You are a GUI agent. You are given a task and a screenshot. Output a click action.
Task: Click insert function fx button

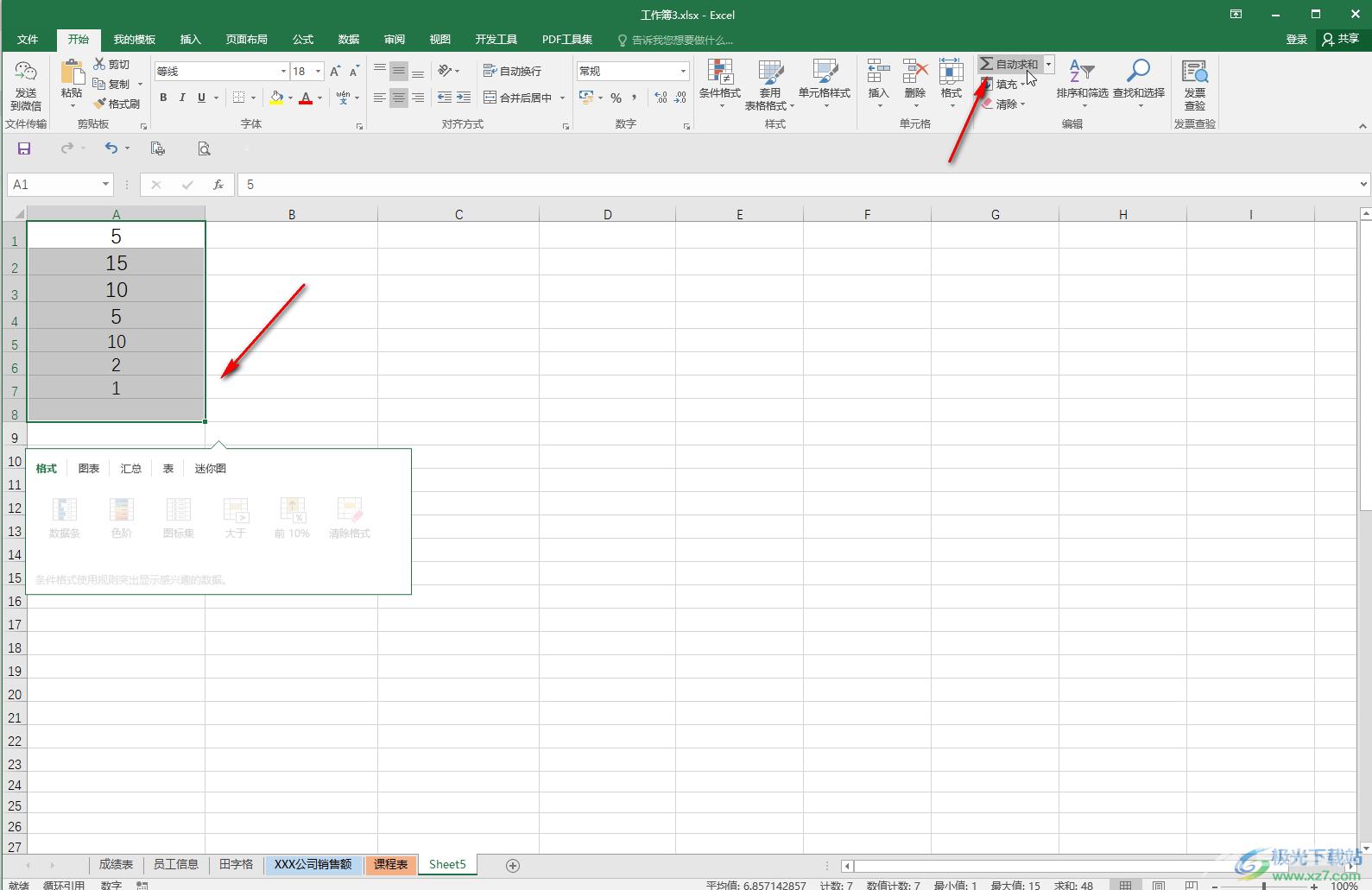coord(218,184)
